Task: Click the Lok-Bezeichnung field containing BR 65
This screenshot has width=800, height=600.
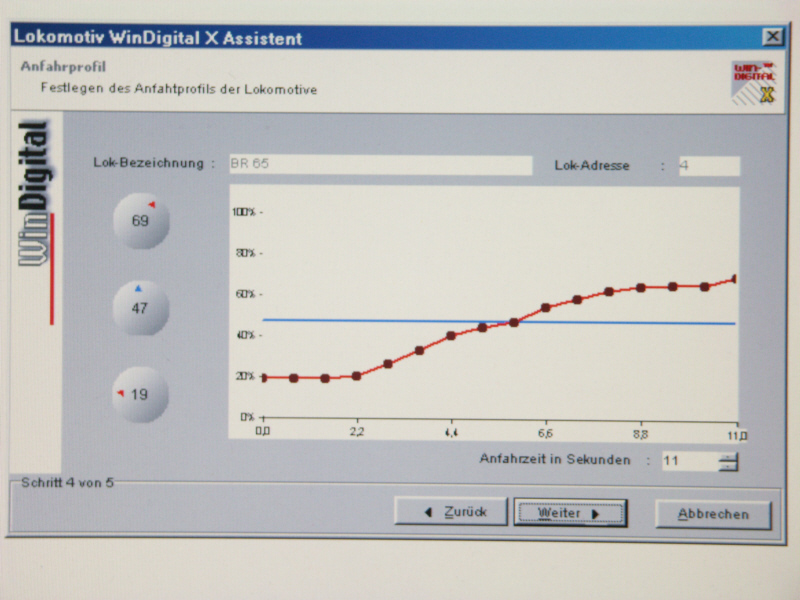Action: coord(381,164)
